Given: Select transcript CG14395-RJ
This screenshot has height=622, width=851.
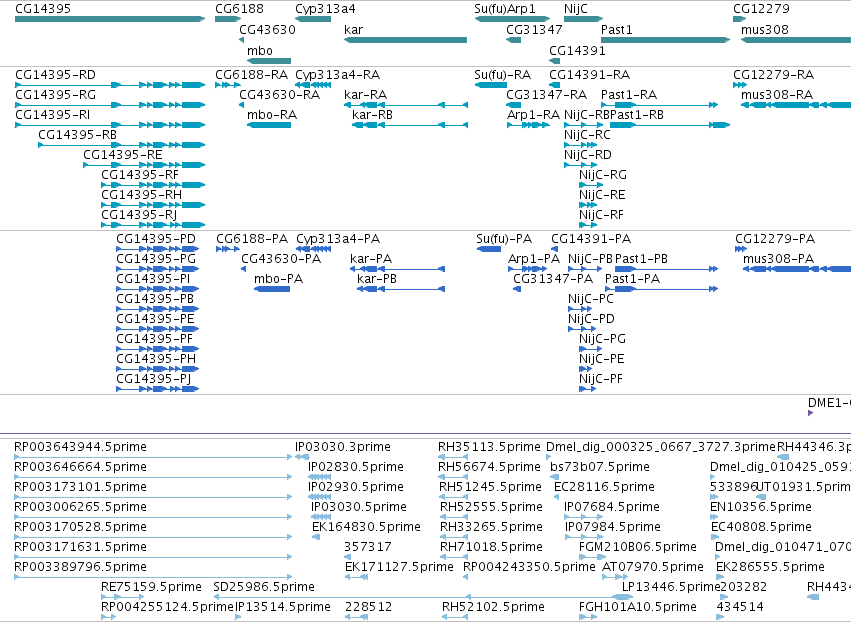Looking at the screenshot, I should tap(153, 225).
